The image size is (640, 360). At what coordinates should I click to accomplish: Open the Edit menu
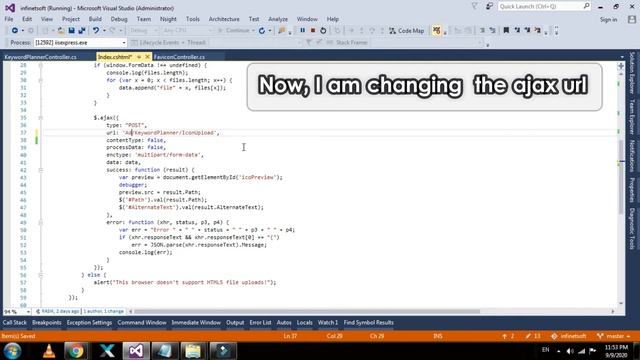(27, 19)
